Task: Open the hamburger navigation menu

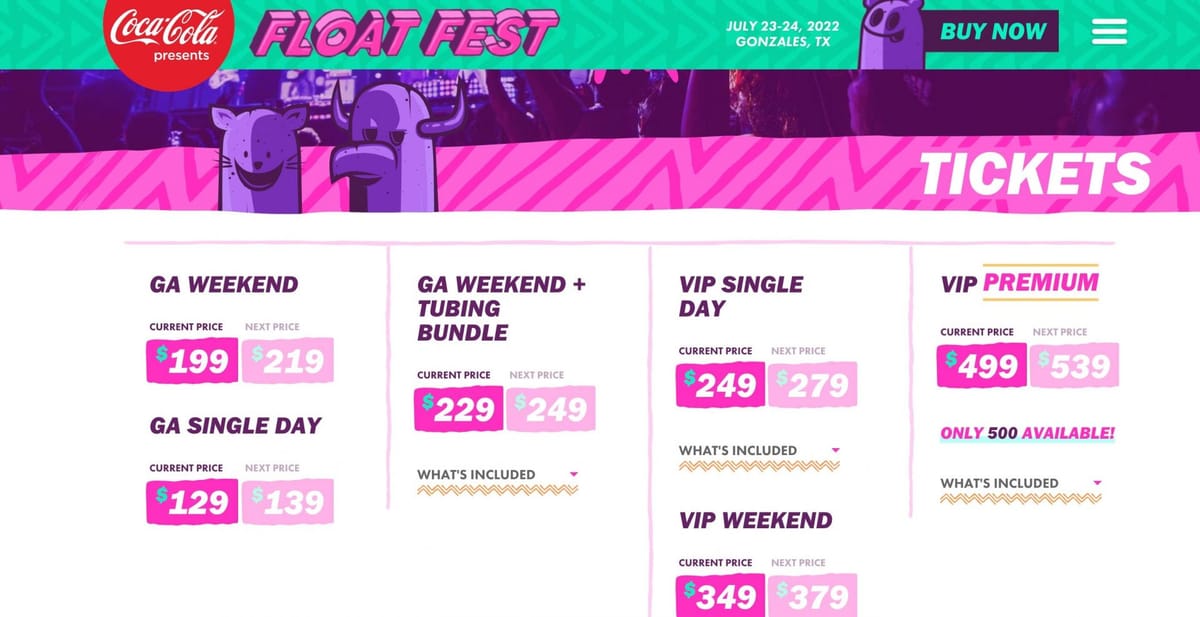Action: tap(1107, 32)
